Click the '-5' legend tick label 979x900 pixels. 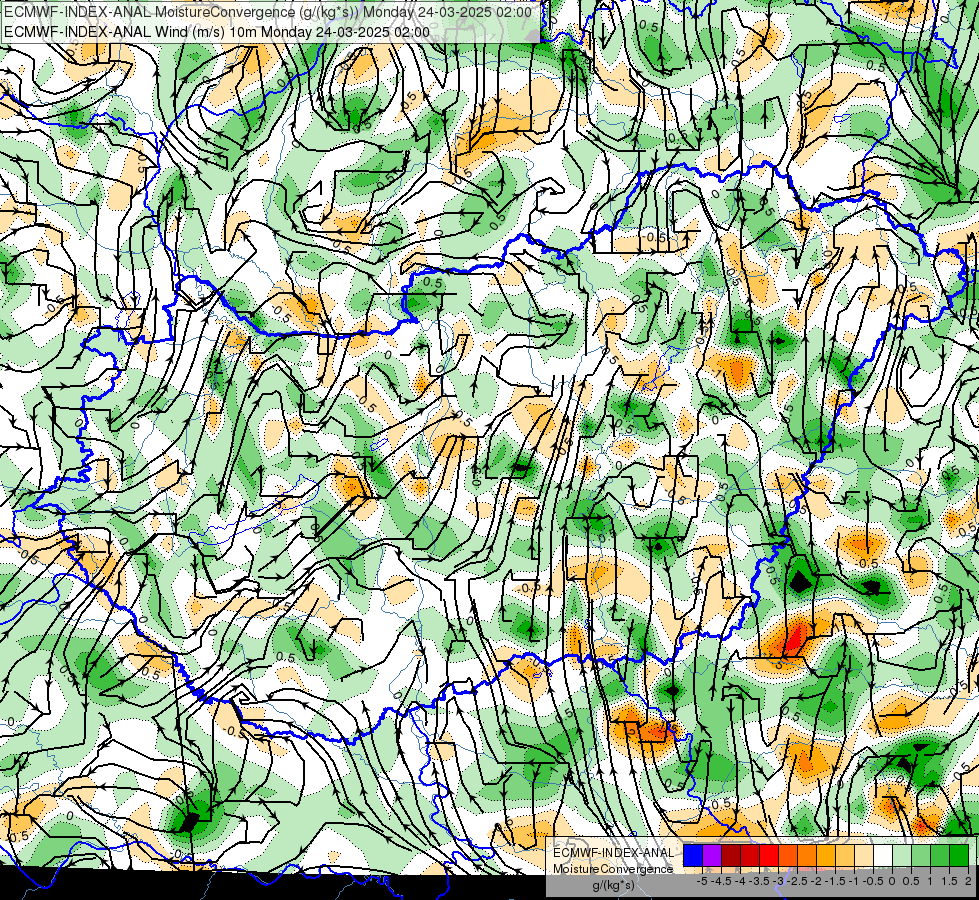[702, 881]
